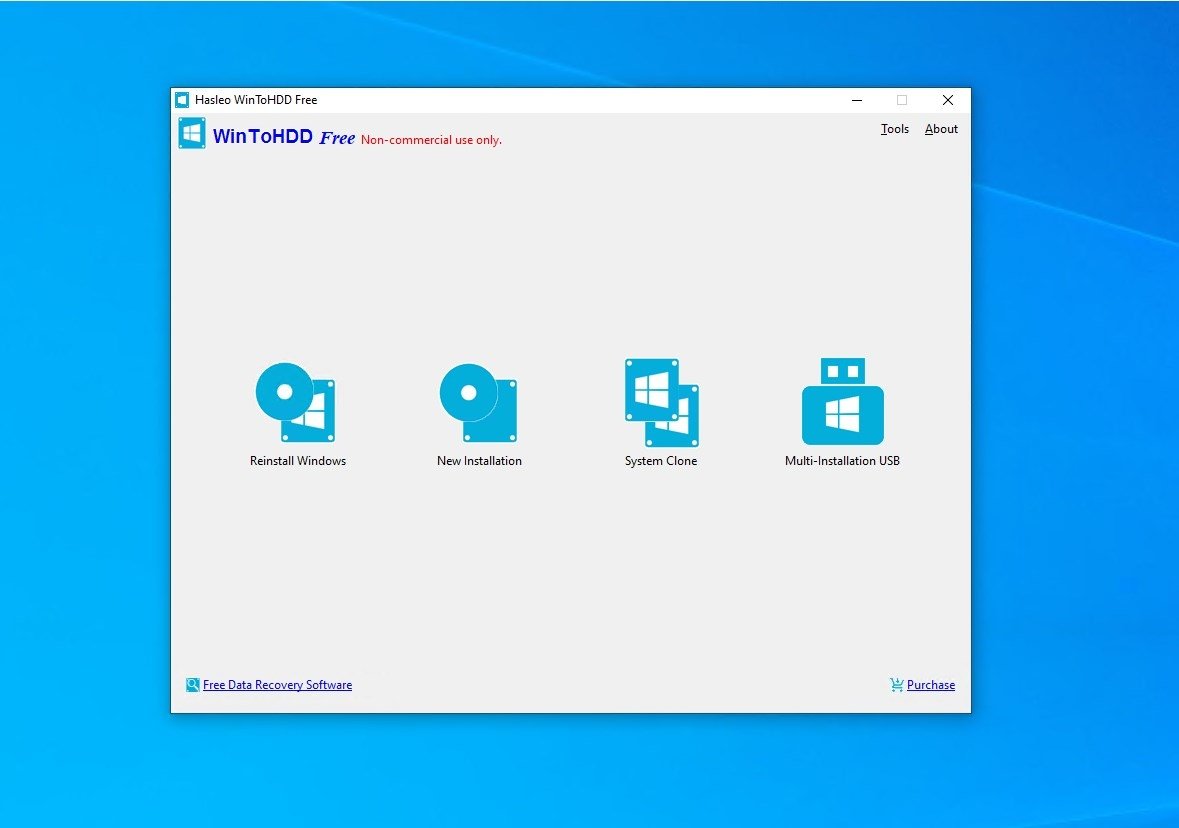Click the disabled maximize button
1179x828 pixels.
coord(902,100)
